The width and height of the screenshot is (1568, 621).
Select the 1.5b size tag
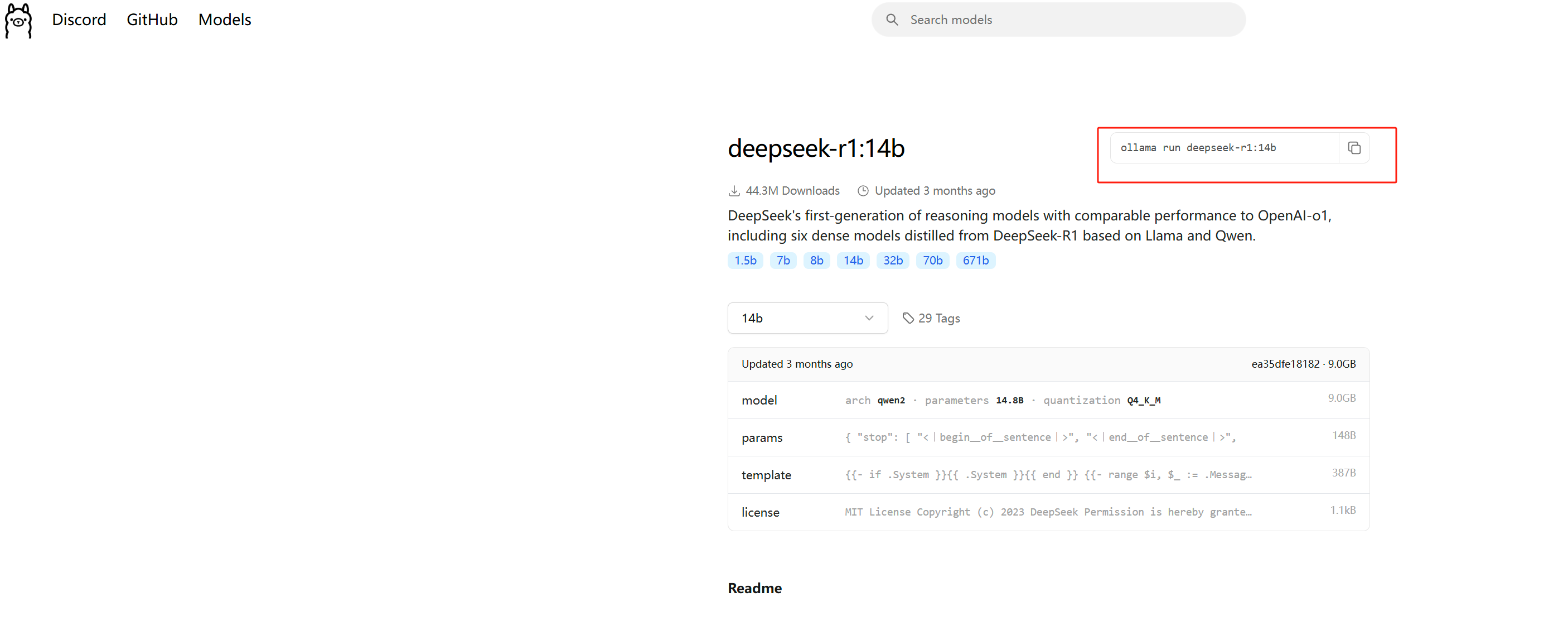click(x=744, y=261)
